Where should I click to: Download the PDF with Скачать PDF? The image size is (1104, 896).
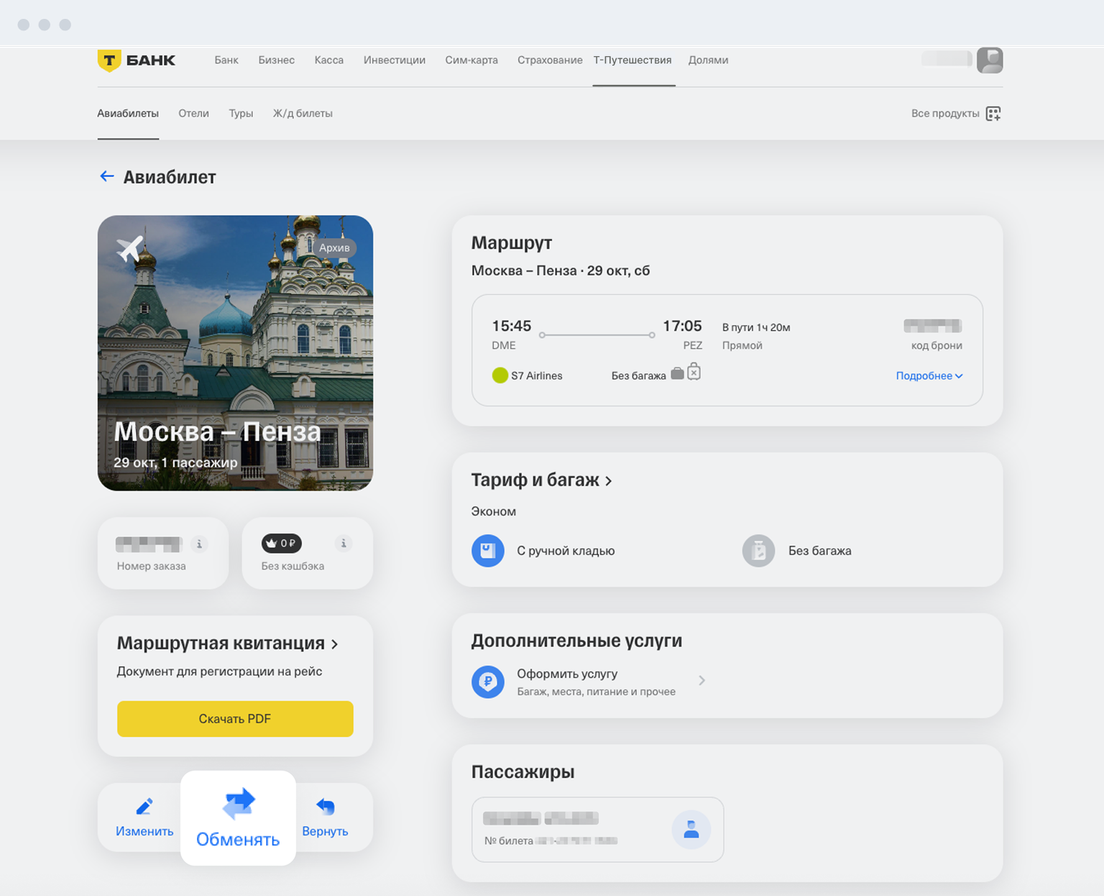pos(235,719)
